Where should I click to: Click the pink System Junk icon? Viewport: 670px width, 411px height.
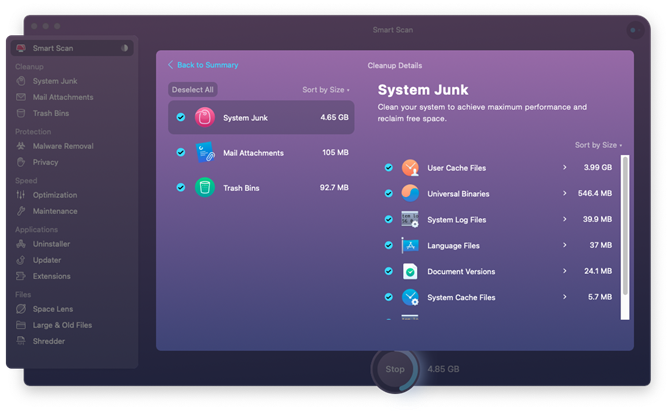(205, 117)
